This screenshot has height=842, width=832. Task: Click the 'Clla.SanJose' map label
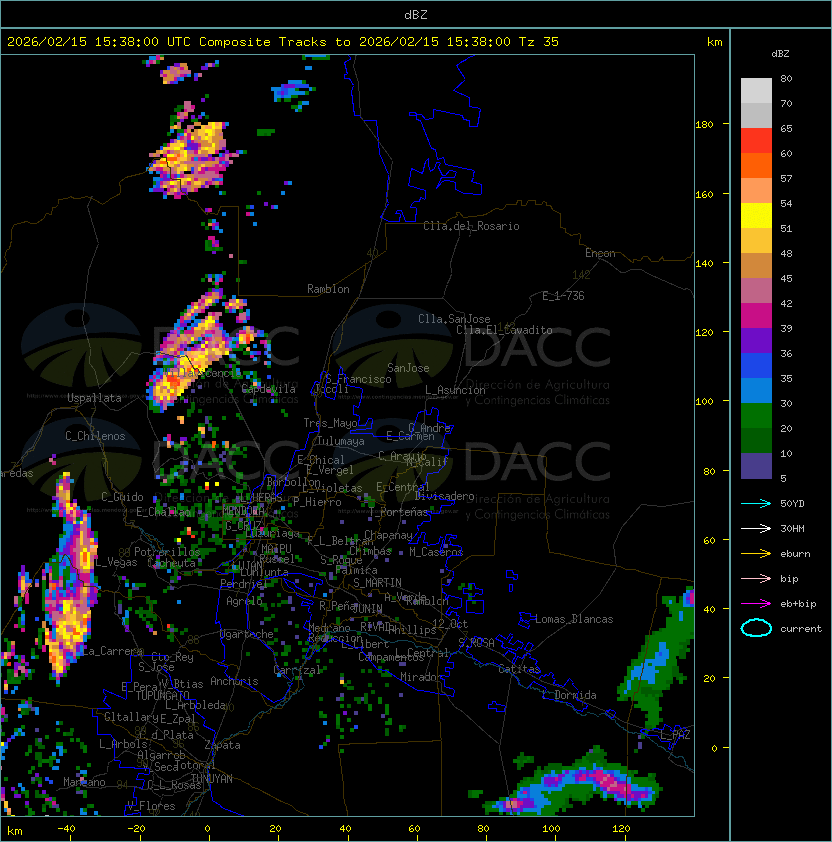454,319
